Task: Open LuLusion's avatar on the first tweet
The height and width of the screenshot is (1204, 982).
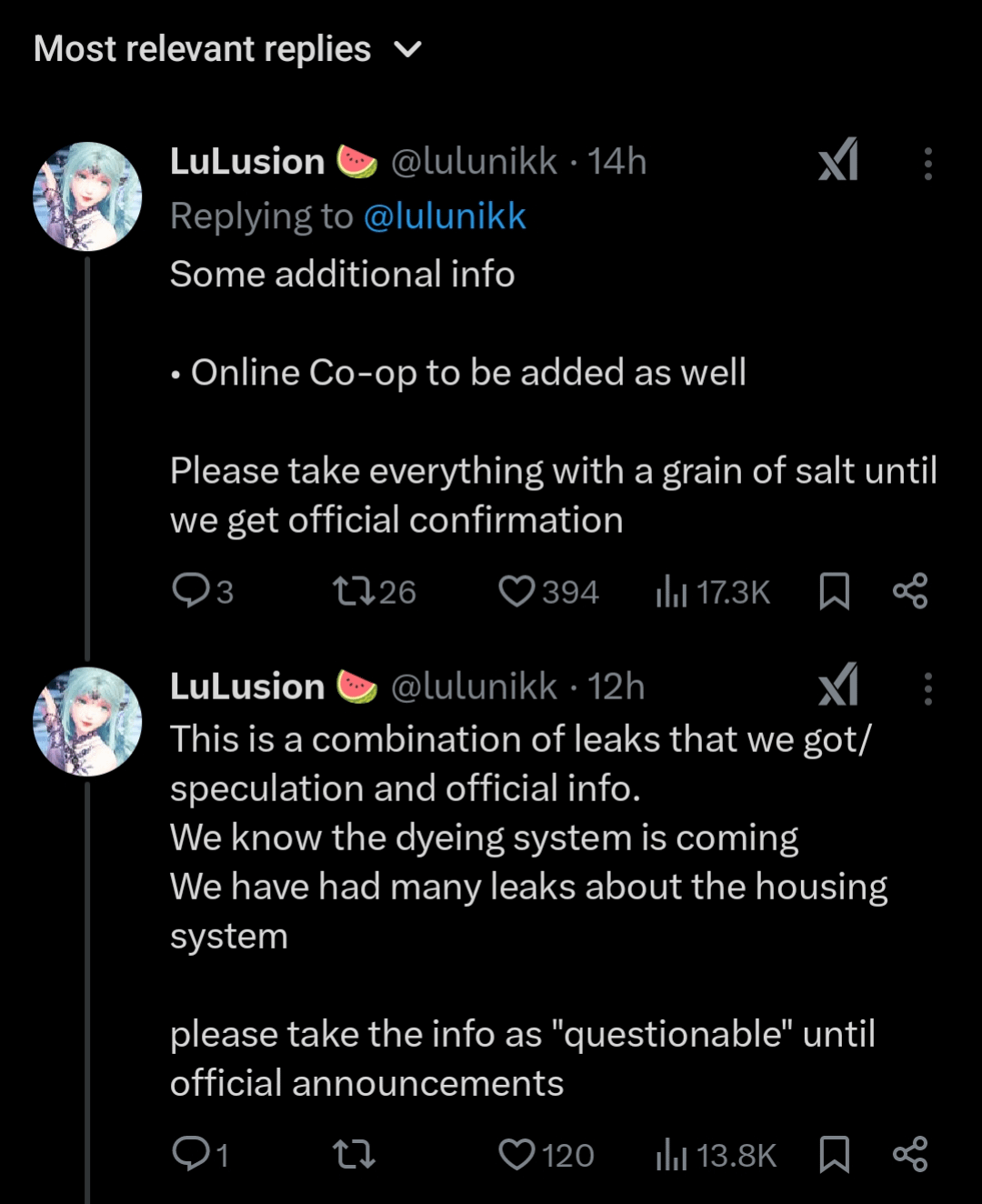Action: [x=87, y=196]
